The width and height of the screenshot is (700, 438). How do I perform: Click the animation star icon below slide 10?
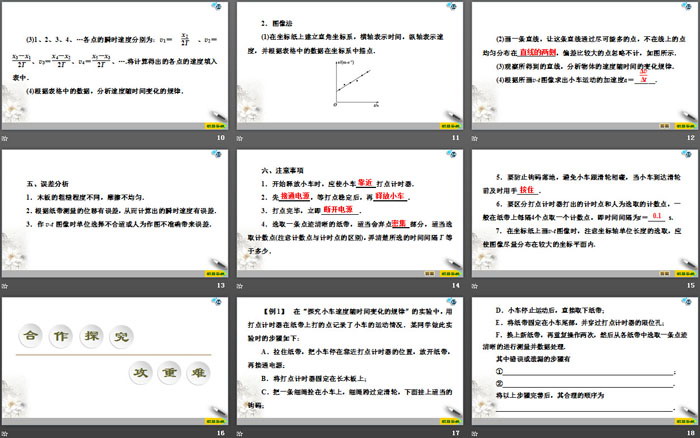[4, 138]
